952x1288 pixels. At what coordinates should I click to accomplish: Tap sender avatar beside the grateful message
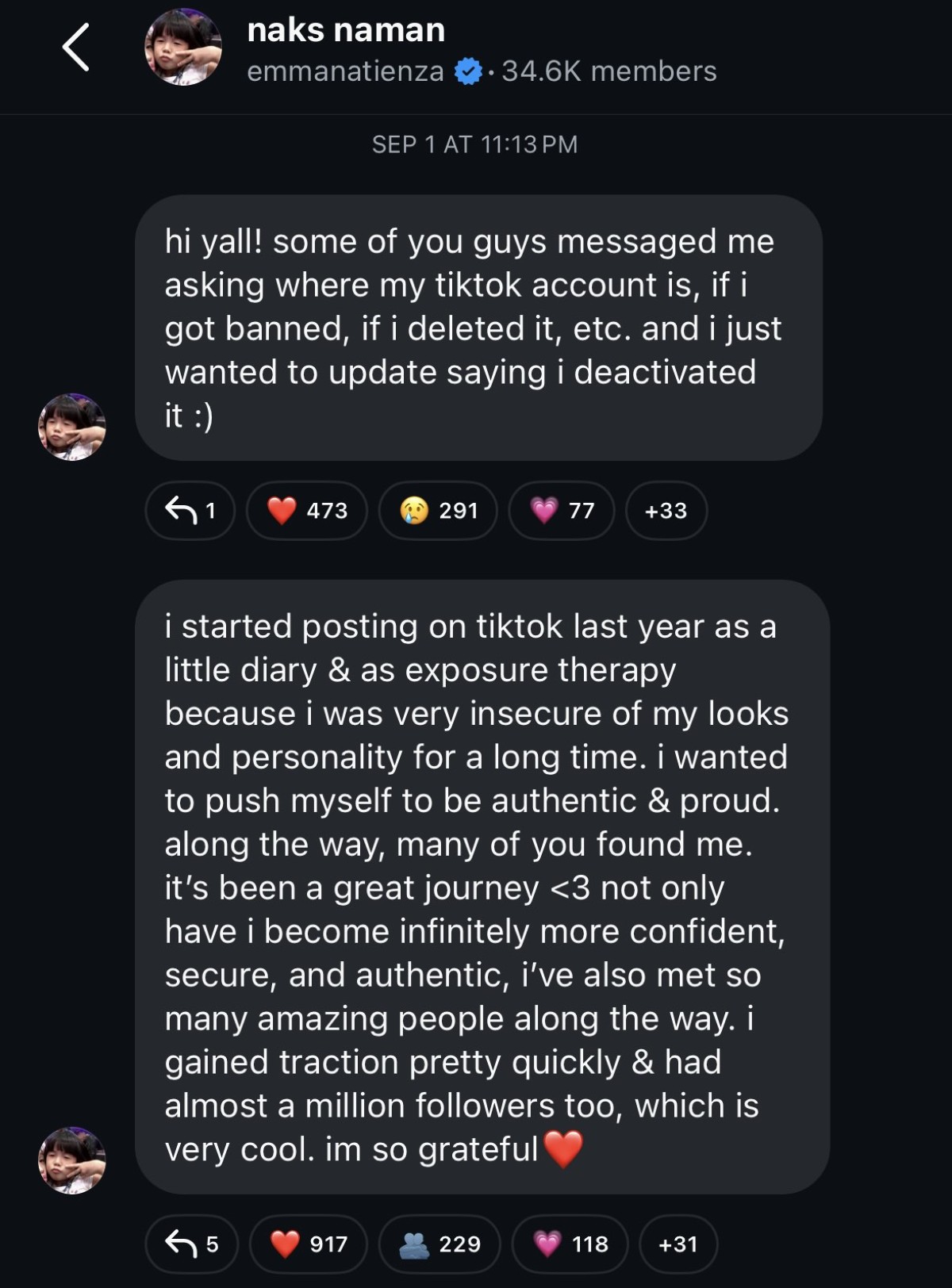[x=71, y=1160]
